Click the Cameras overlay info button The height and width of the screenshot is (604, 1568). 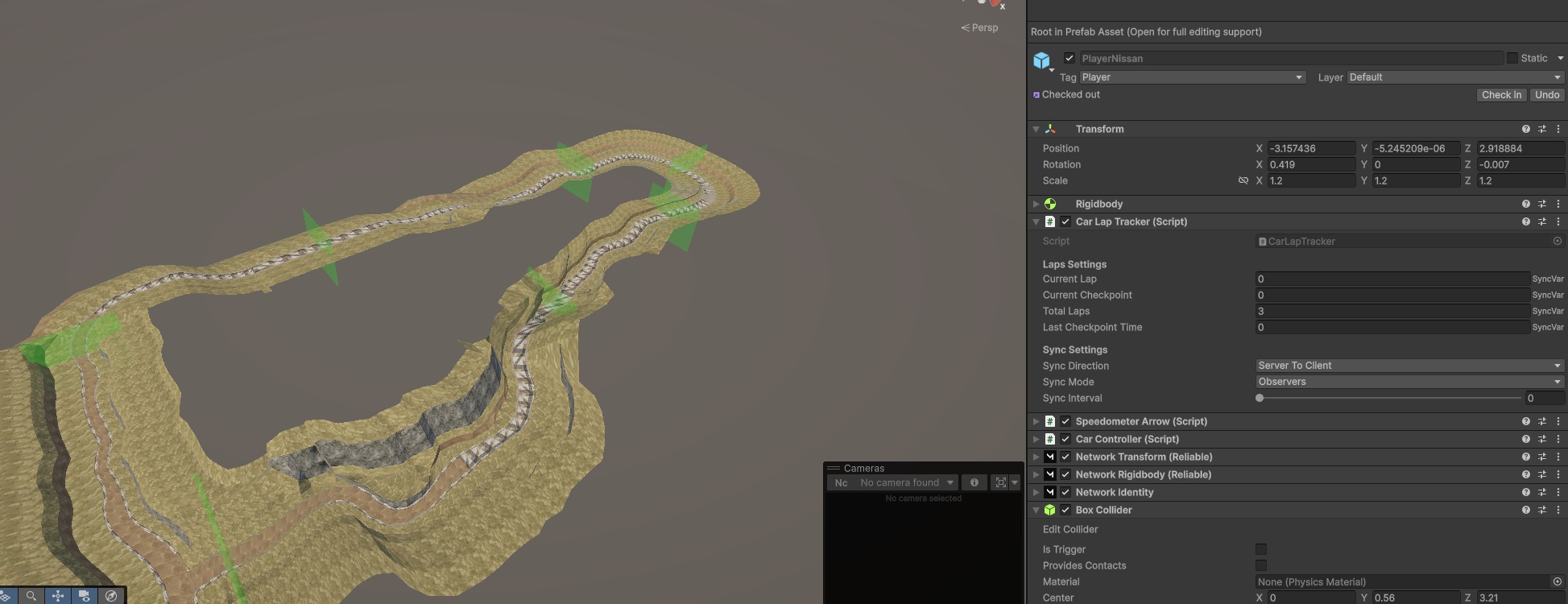974,482
